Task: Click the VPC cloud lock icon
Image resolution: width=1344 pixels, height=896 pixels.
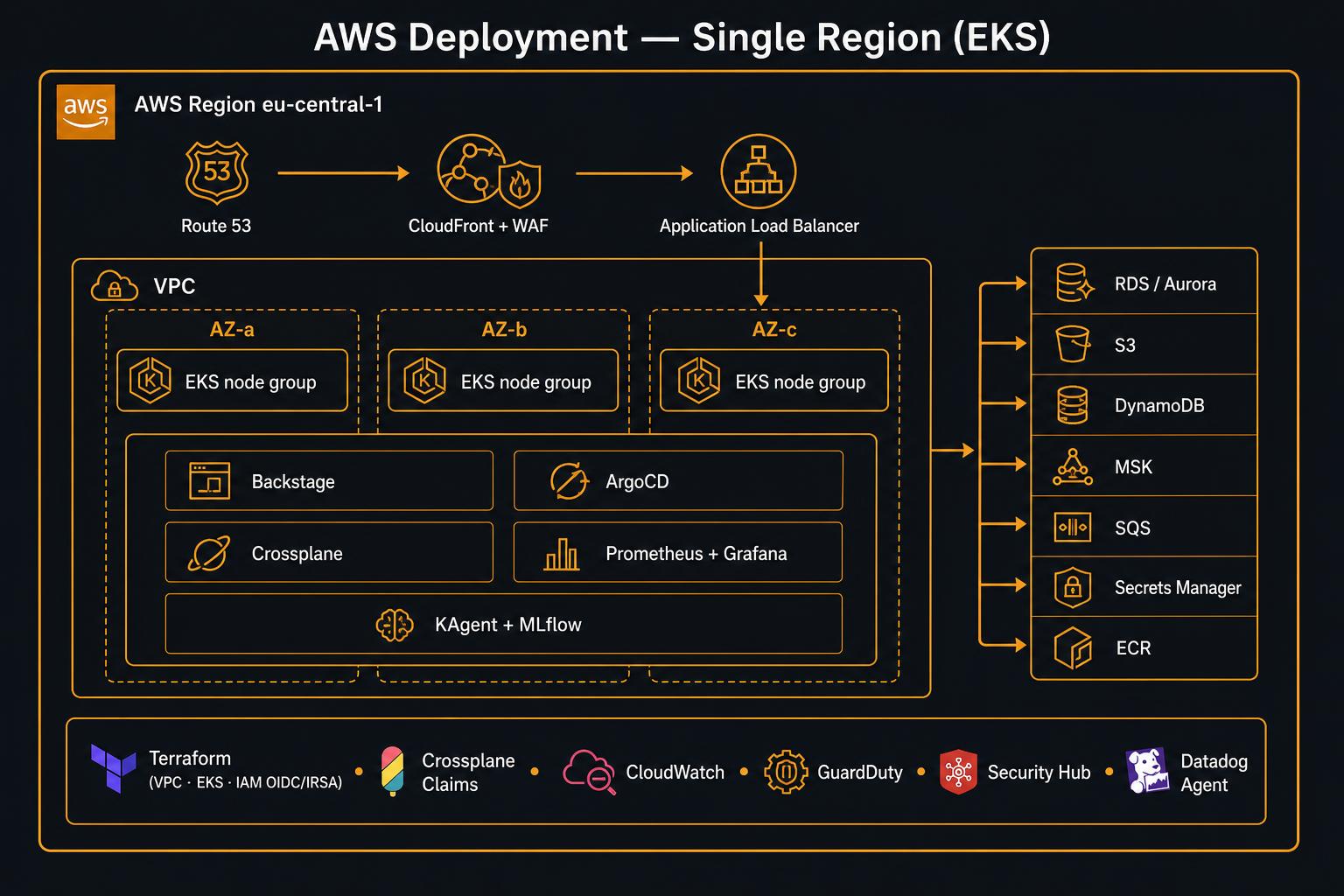Action: 115,285
